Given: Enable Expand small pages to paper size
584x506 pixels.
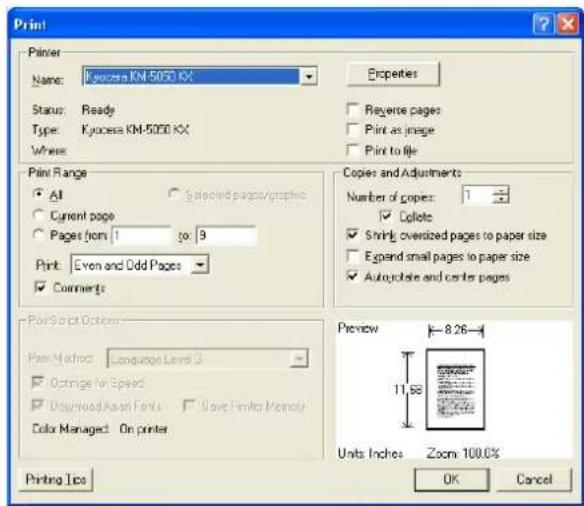Looking at the screenshot, I should (x=352, y=256).
